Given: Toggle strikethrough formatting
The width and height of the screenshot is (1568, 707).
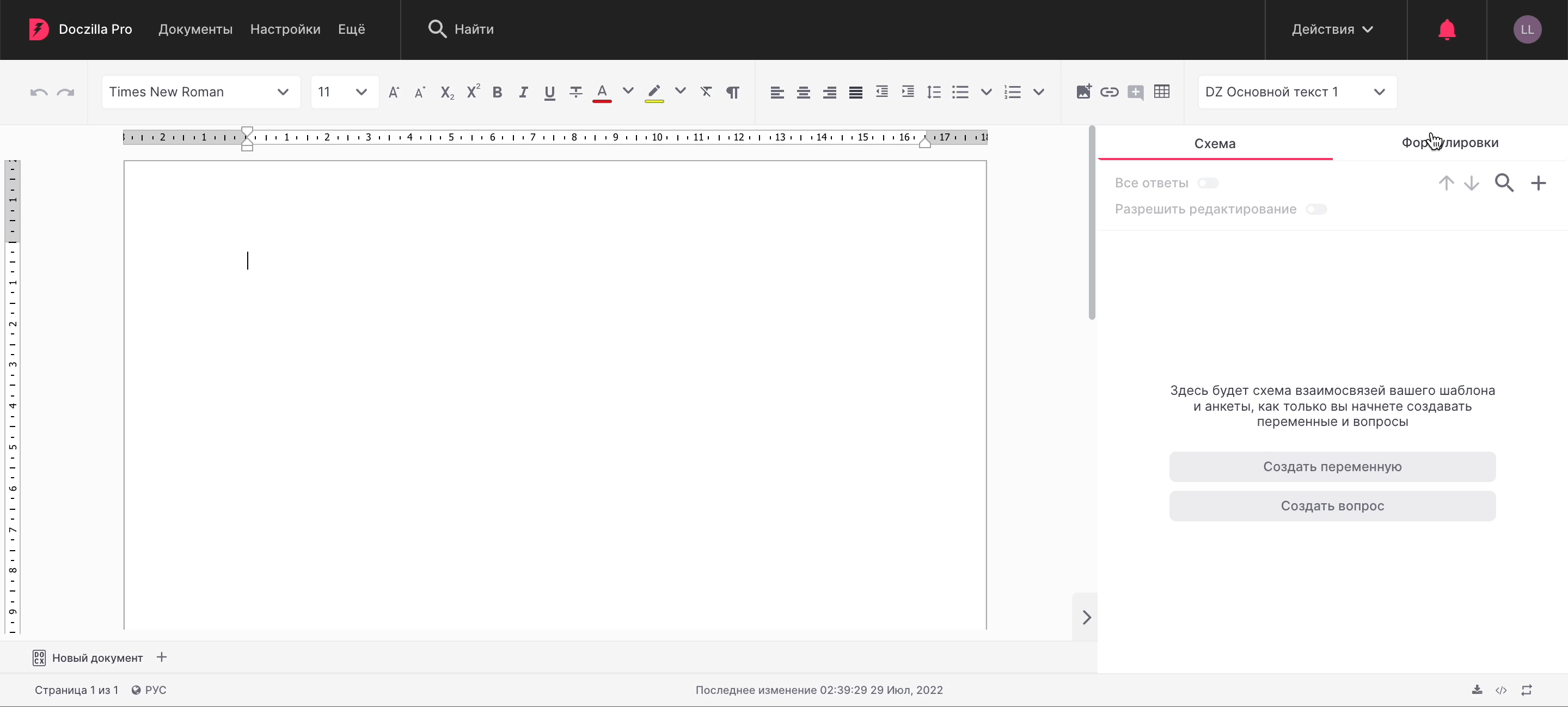Looking at the screenshot, I should tap(575, 92).
